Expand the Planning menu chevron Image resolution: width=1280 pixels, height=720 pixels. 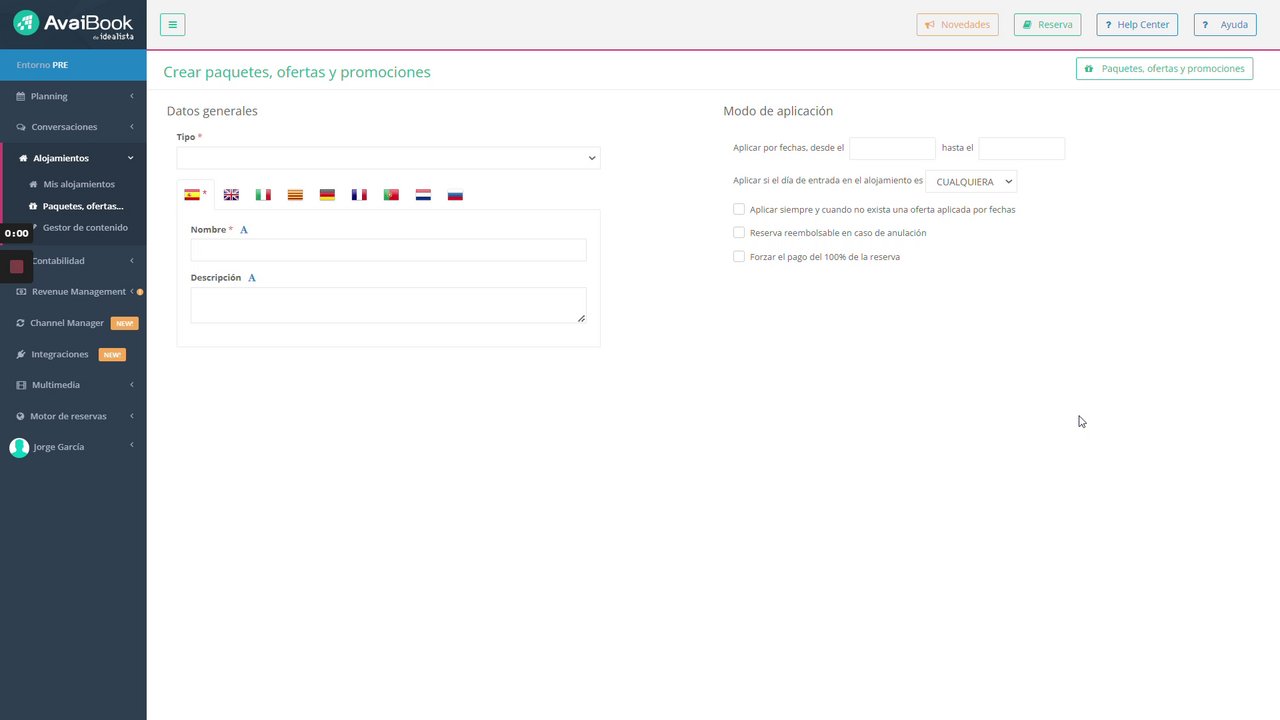click(132, 96)
